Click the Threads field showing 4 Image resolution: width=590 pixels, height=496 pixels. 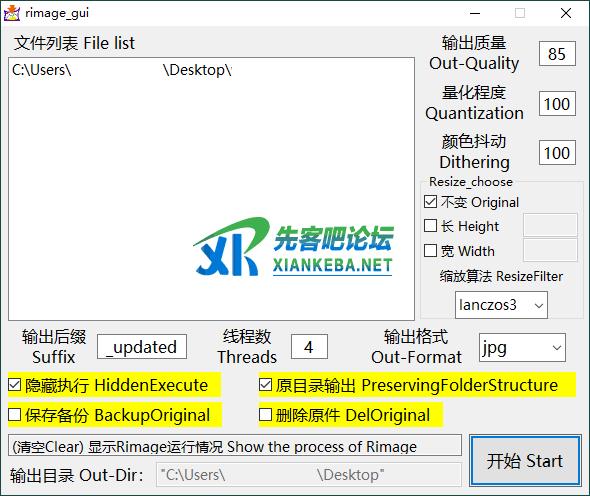point(309,347)
